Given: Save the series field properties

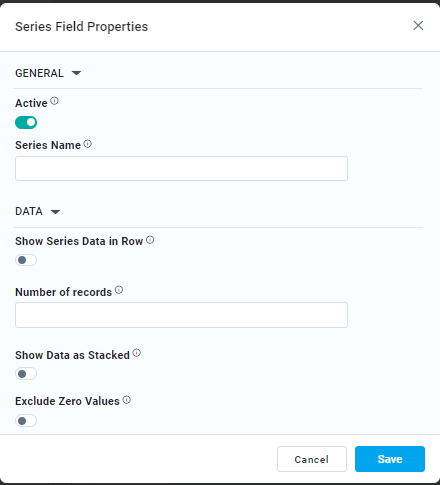Looking at the screenshot, I should click(x=390, y=459).
